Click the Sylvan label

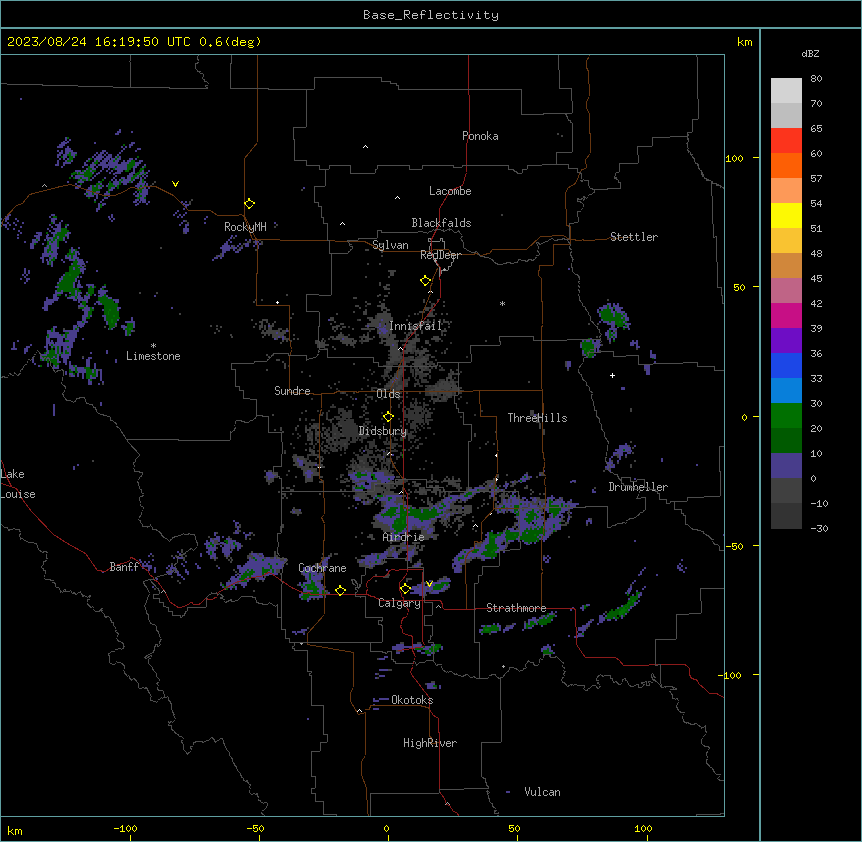click(390, 246)
